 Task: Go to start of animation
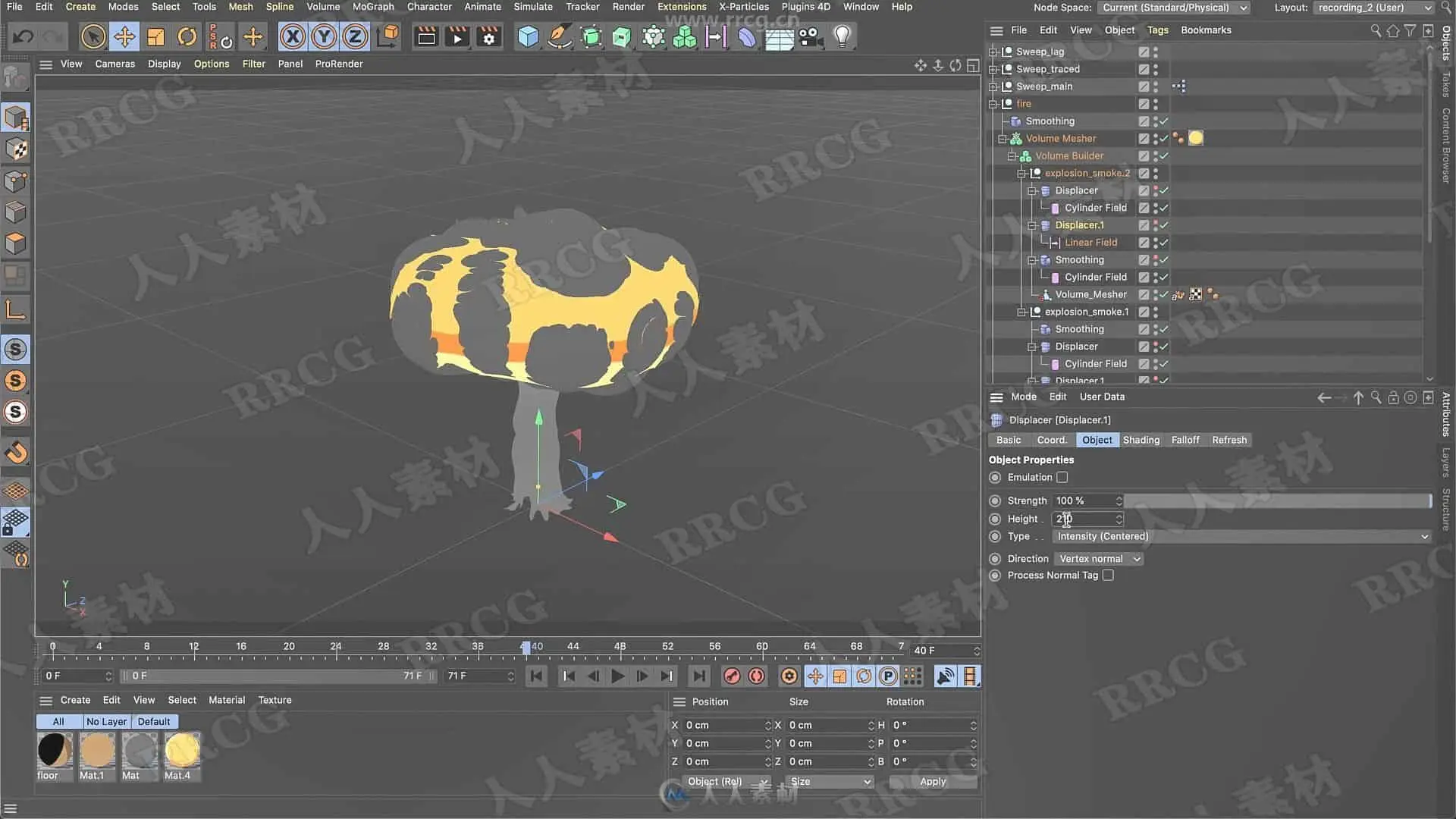click(x=537, y=676)
